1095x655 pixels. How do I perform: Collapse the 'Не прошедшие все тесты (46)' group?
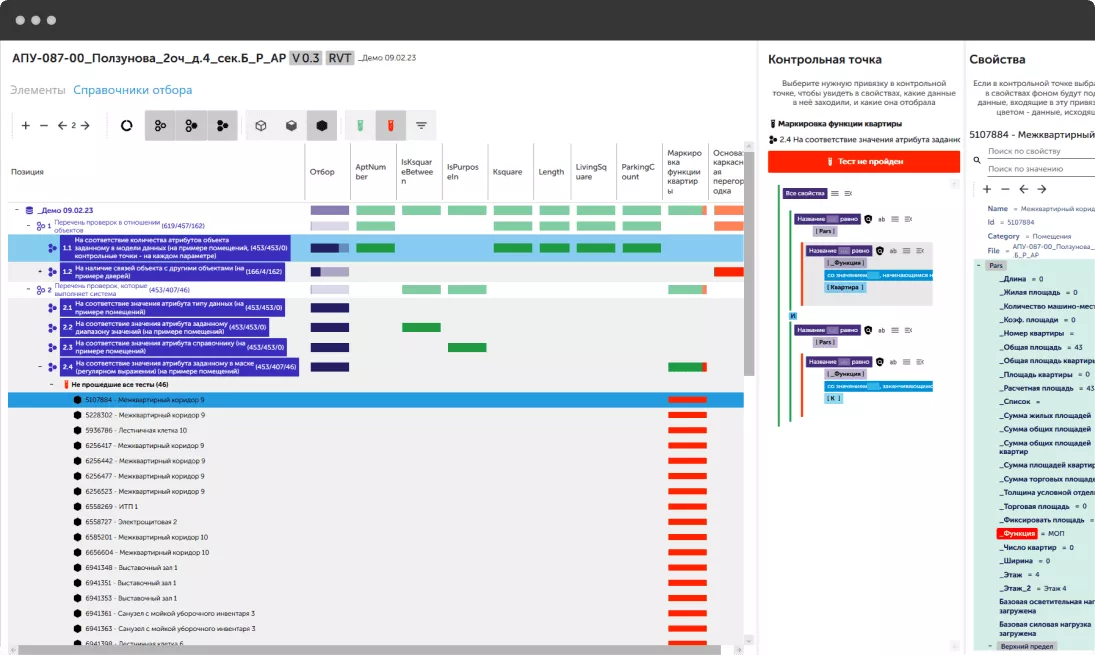51,384
